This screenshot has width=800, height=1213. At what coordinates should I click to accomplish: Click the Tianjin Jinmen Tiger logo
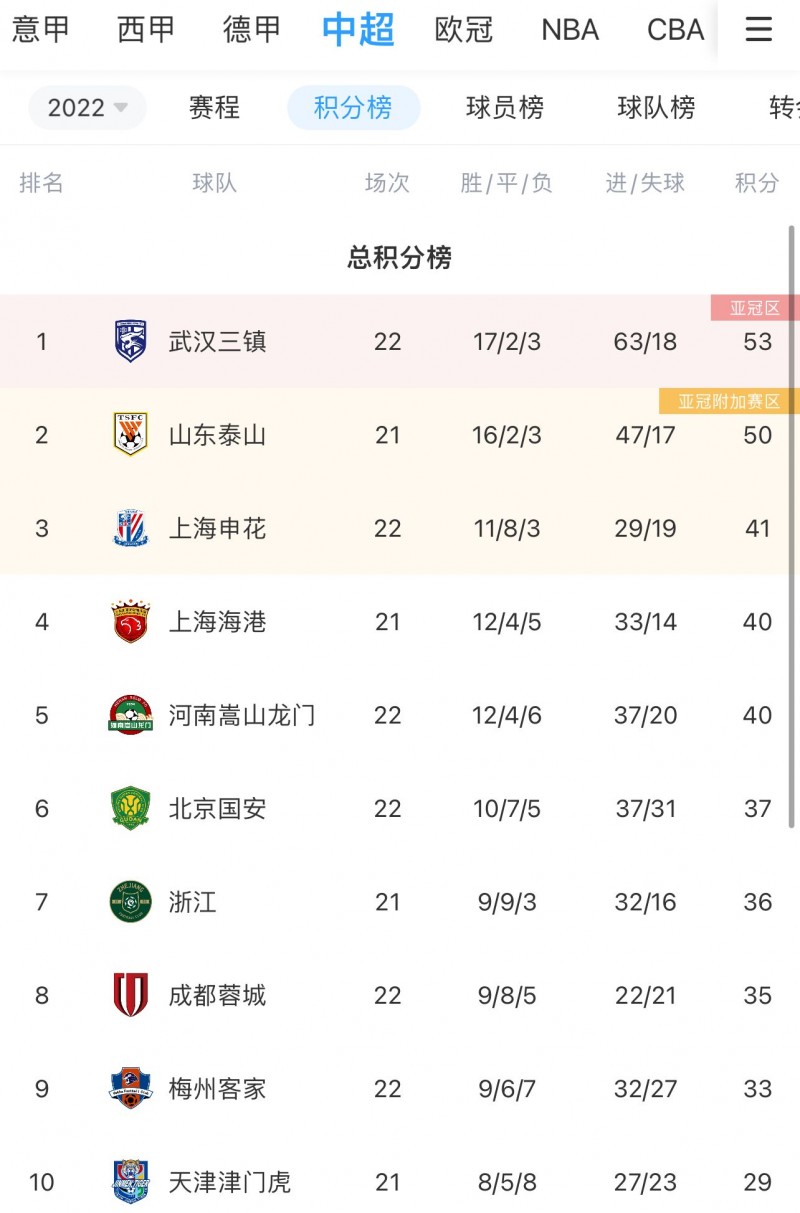pyautogui.click(x=128, y=1182)
